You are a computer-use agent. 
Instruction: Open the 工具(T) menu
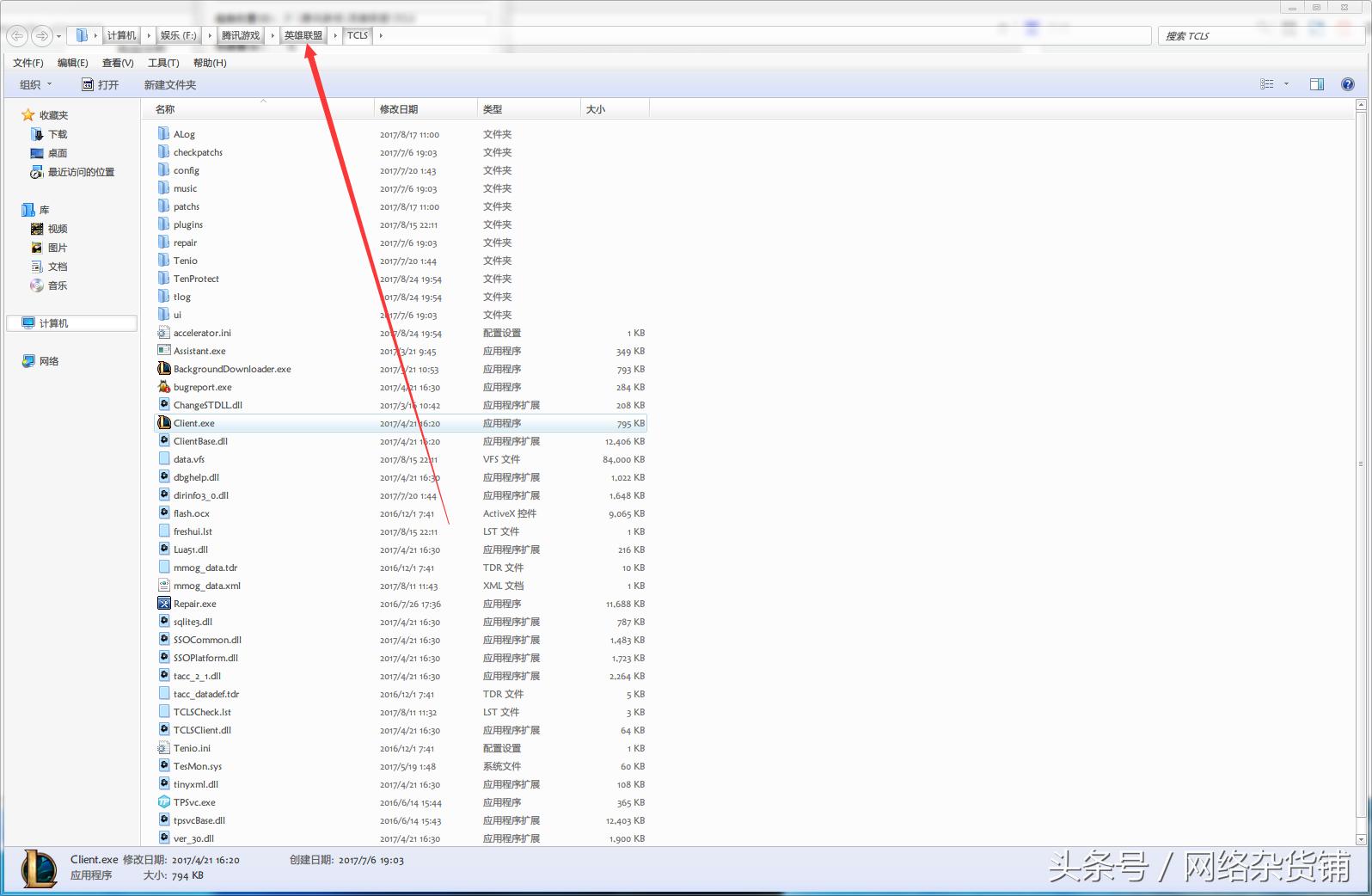pyautogui.click(x=163, y=63)
